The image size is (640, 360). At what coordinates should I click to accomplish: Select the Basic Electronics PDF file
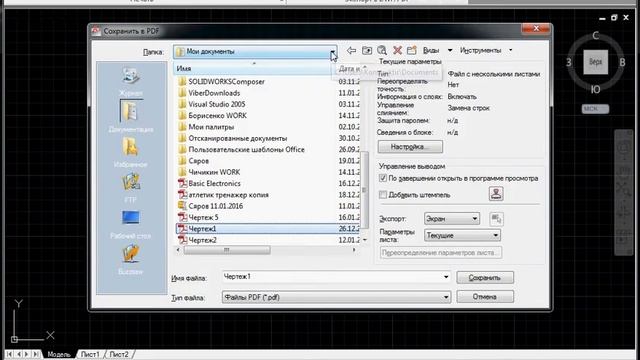click(x=214, y=184)
